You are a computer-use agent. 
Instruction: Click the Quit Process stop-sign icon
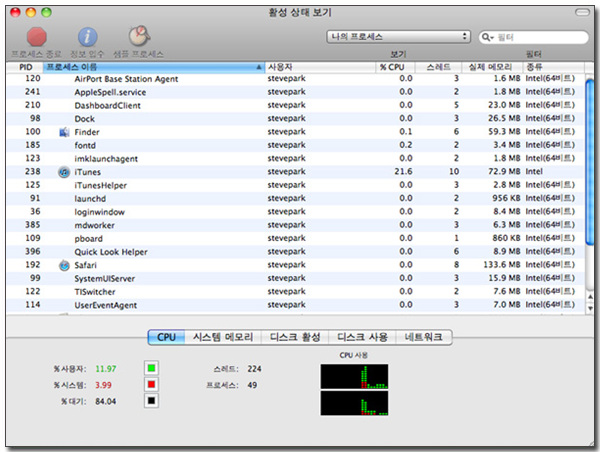coord(37,37)
